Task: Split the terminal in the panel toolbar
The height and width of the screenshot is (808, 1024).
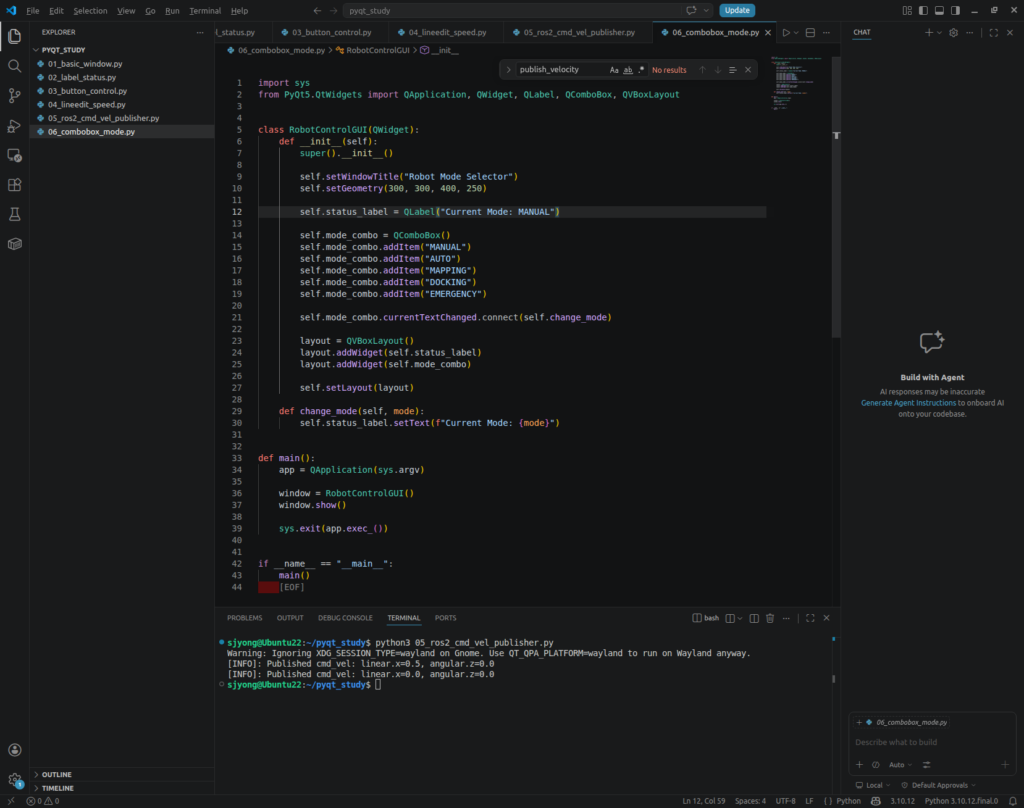Action: coord(754,618)
